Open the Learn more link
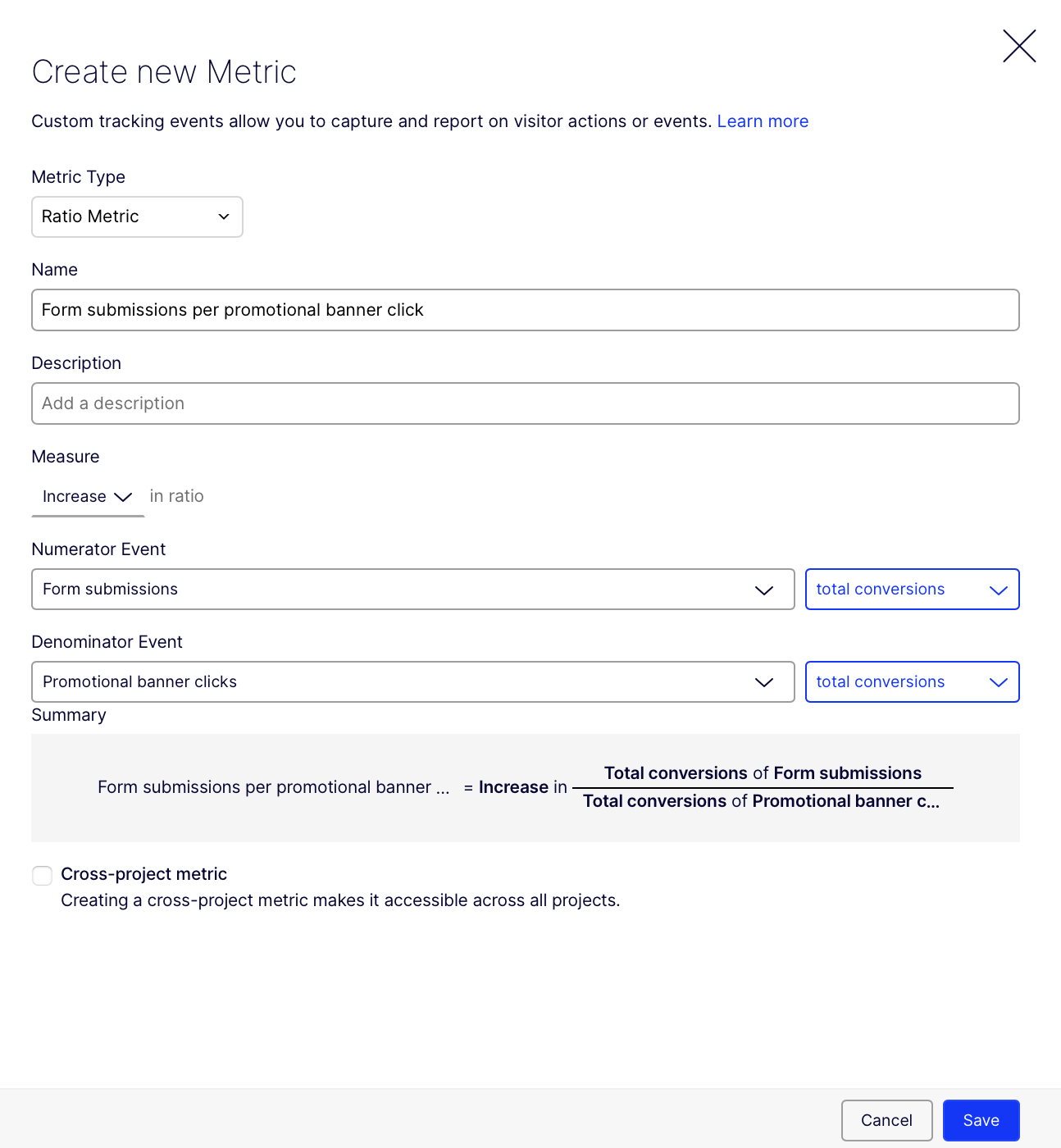The image size is (1061, 1148). point(763,121)
